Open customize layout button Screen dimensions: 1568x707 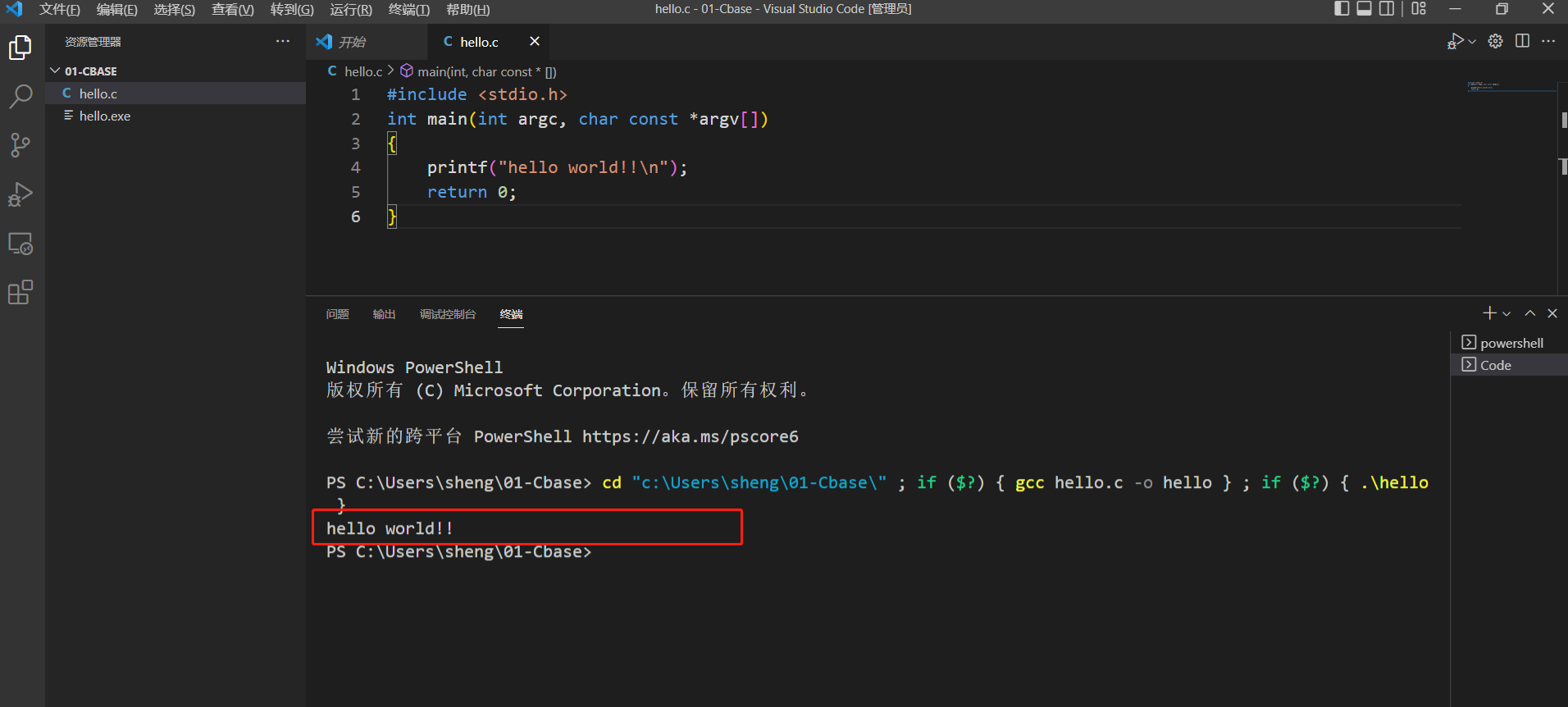[1419, 8]
